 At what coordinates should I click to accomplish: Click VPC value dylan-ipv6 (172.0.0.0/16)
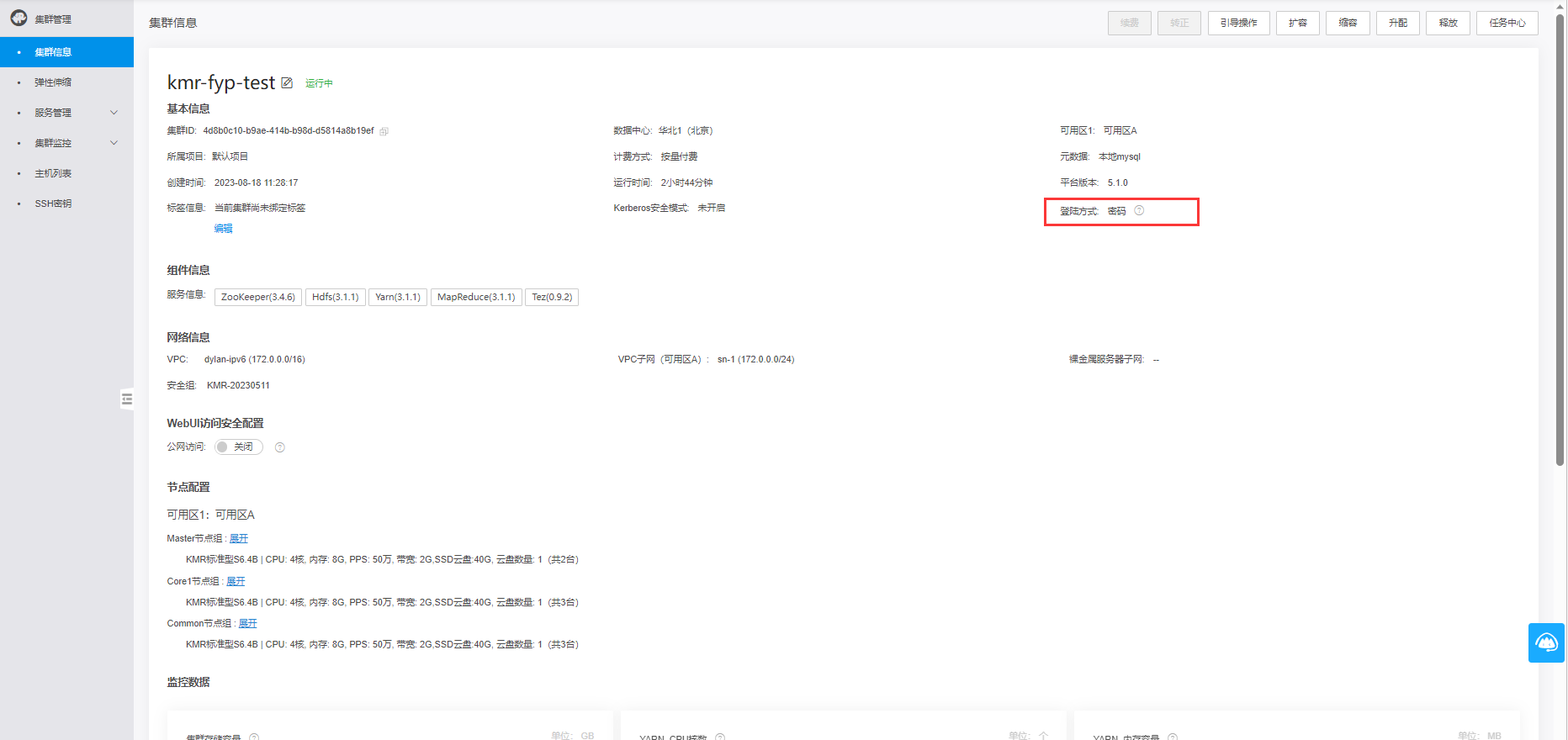point(255,359)
